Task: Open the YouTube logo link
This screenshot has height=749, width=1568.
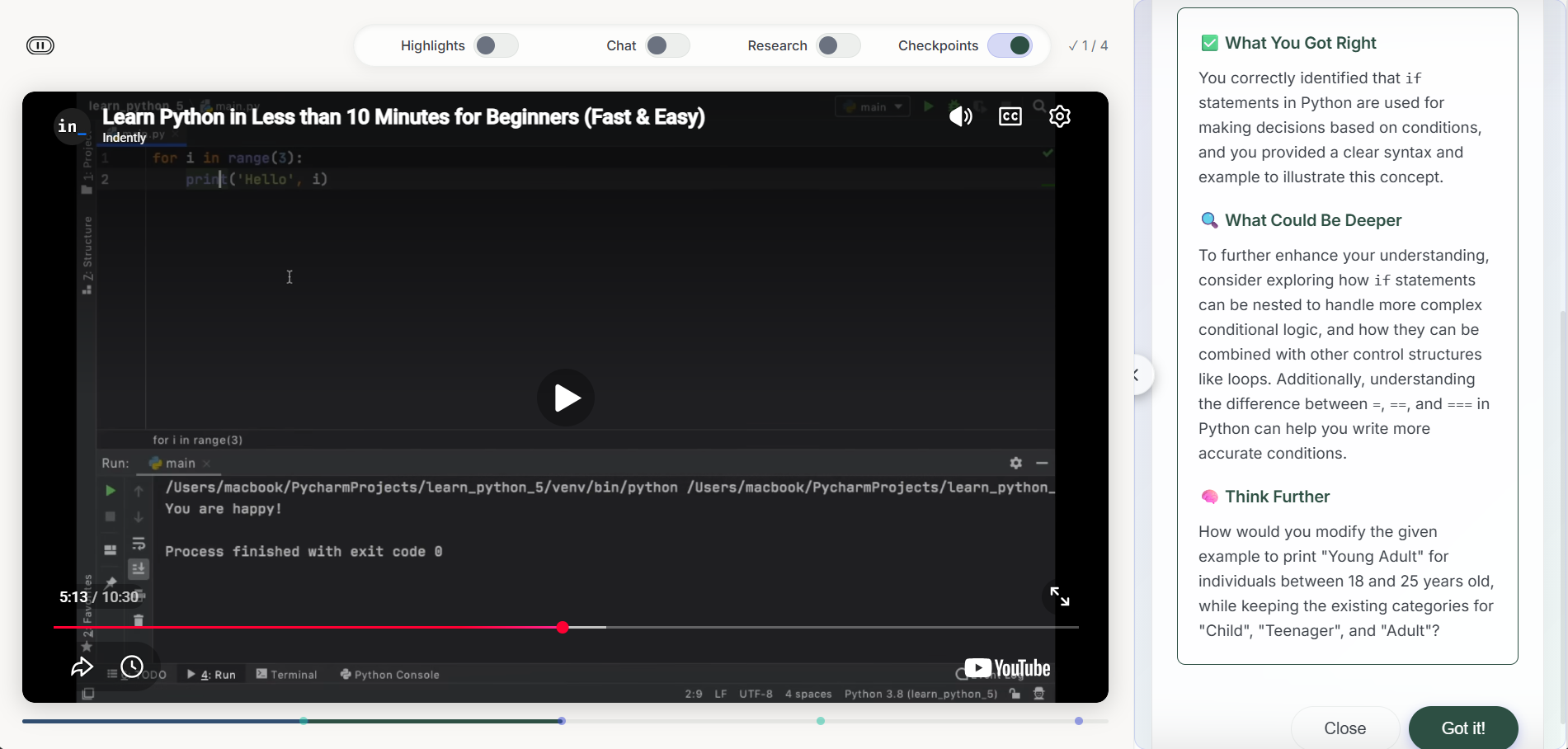Action: [1007, 668]
